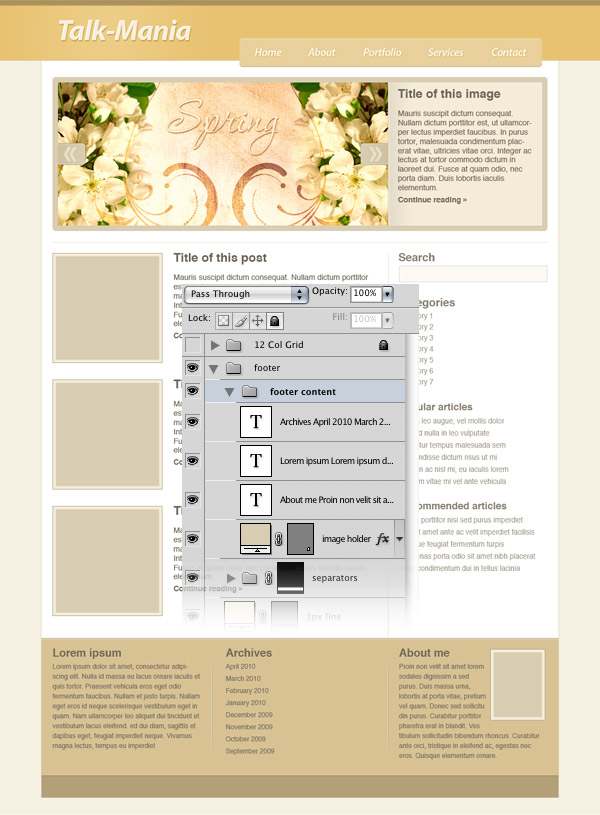
Task: Open September 2009 archive link
Action: click(x=250, y=751)
